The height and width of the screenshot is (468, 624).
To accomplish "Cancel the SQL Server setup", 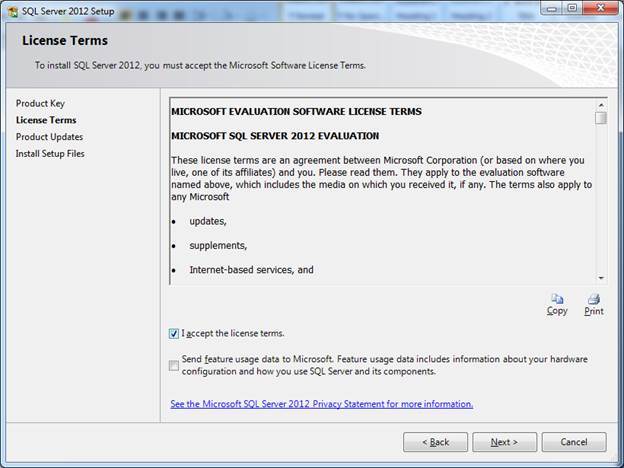I will coord(574,442).
